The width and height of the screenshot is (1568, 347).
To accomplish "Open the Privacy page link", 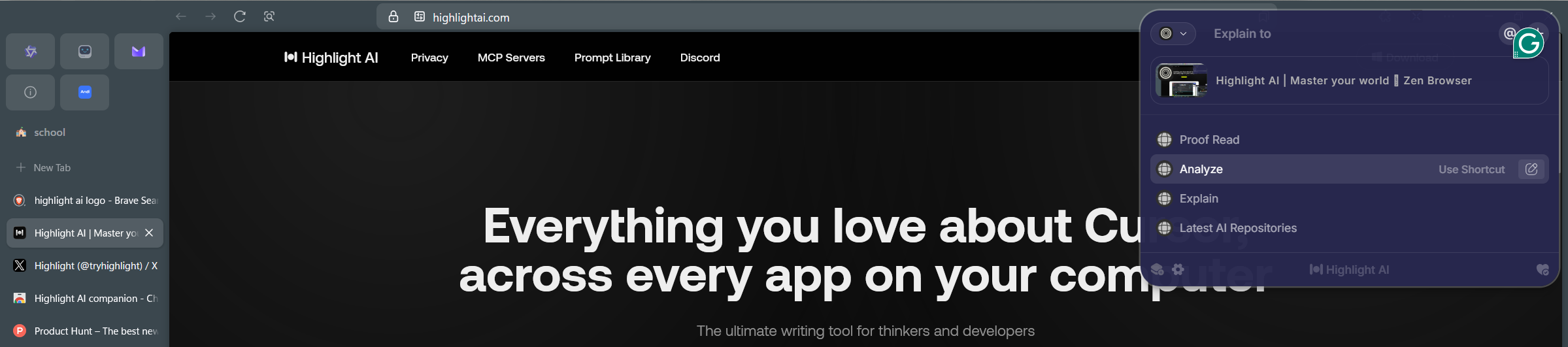I will click(x=429, y=58).
